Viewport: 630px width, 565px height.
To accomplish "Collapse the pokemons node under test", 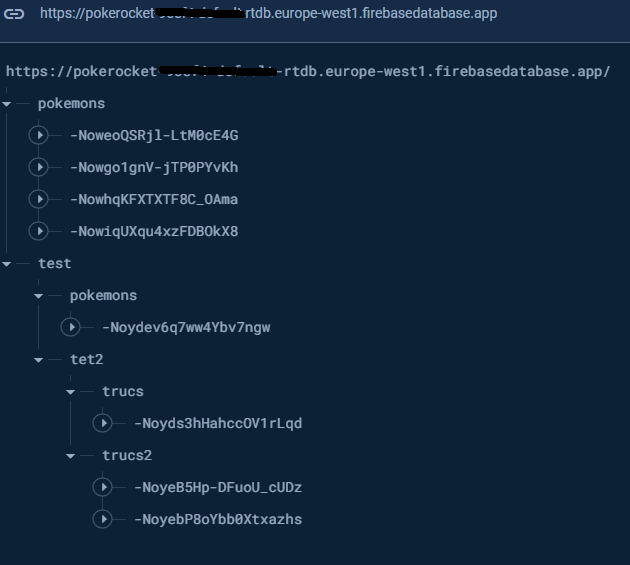I will pyautogui.click(x=40, y=295).
